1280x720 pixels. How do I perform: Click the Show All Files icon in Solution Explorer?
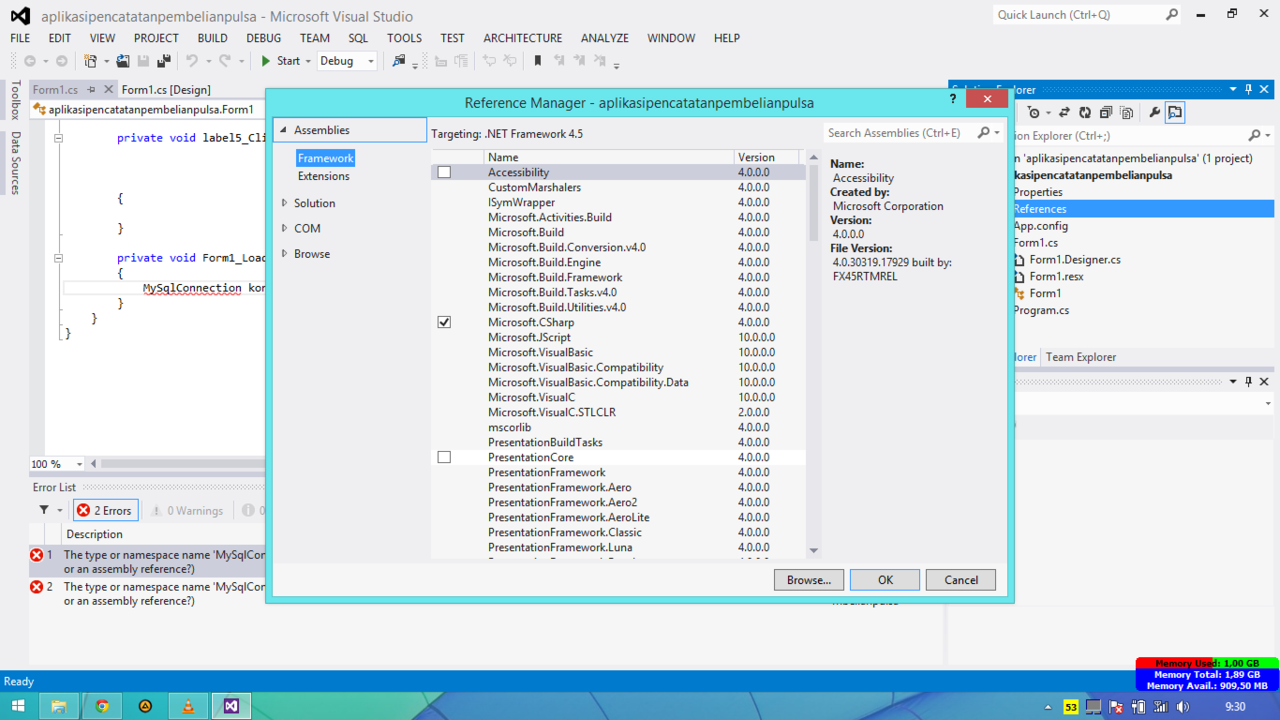coord(1126,113)
